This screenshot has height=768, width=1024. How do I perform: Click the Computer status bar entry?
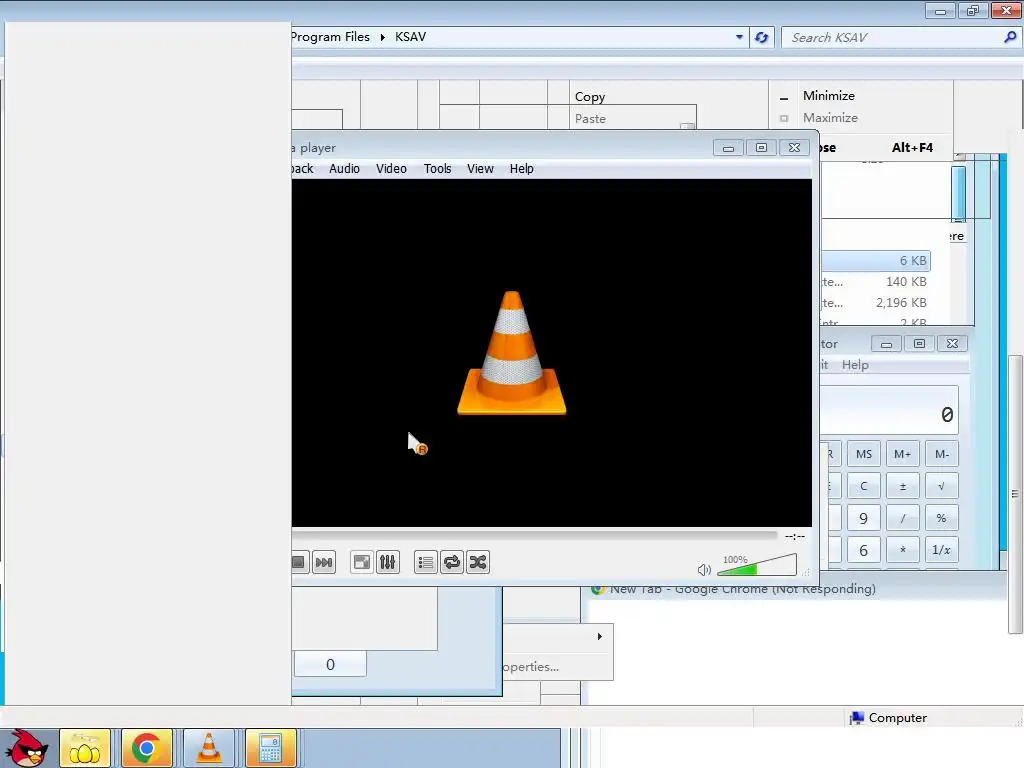pyautogui.click(x=888, y=718)
